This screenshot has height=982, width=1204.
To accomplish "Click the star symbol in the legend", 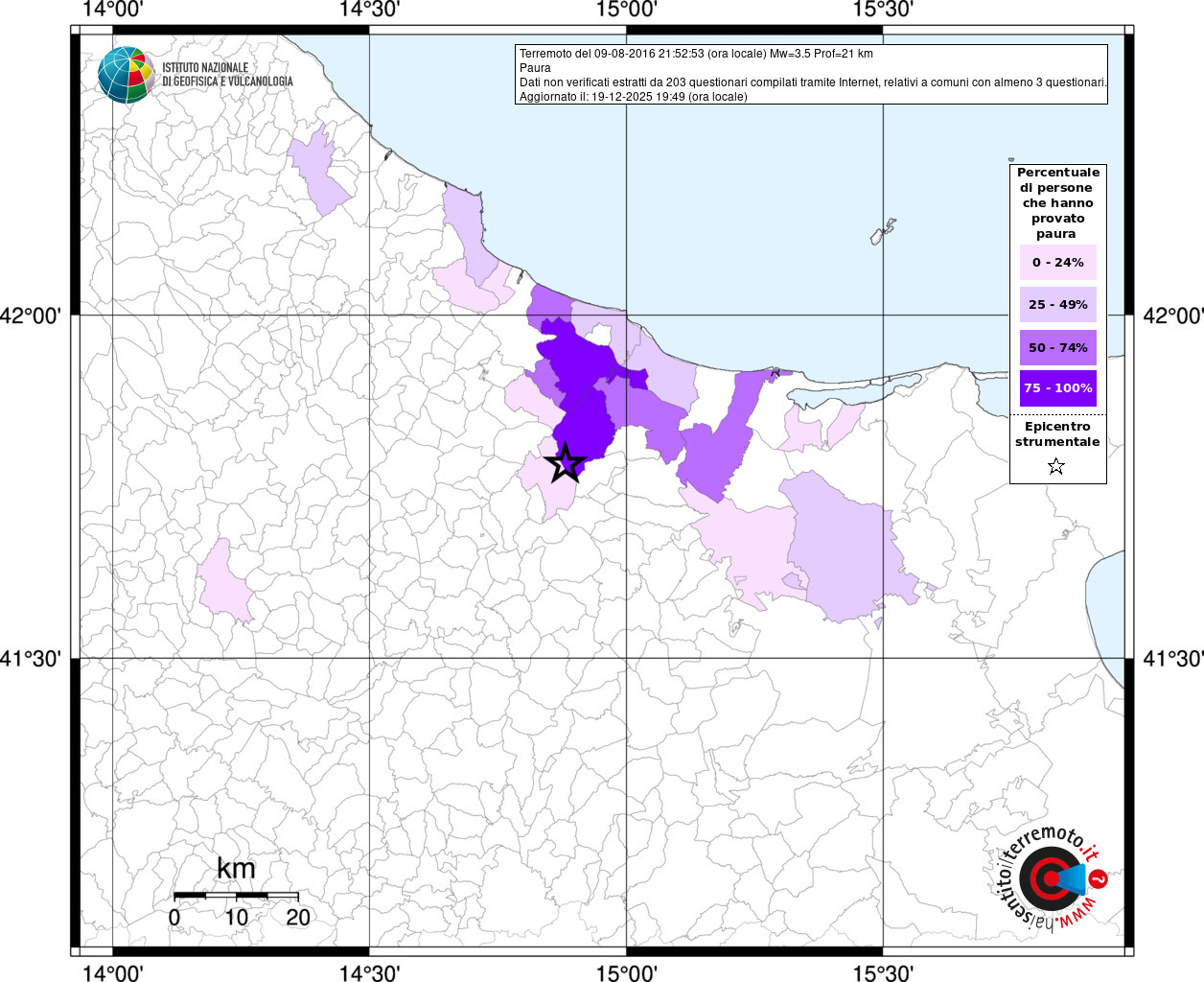I will tap(1056, 467).
